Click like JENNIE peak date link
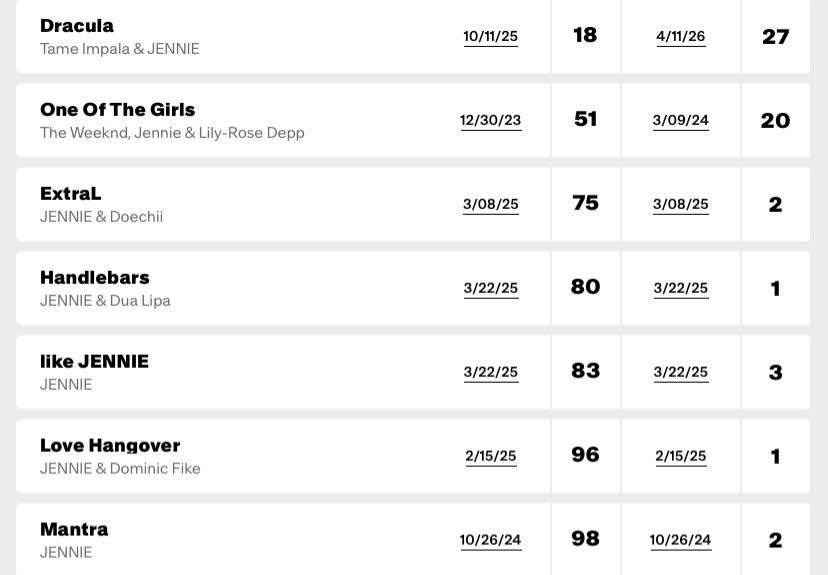This screenshot has width=828, height=575. [x=680, y=372]
